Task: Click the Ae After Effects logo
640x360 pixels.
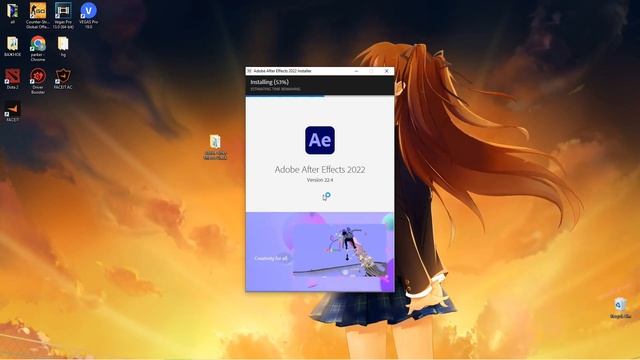Action: (320, 140)
